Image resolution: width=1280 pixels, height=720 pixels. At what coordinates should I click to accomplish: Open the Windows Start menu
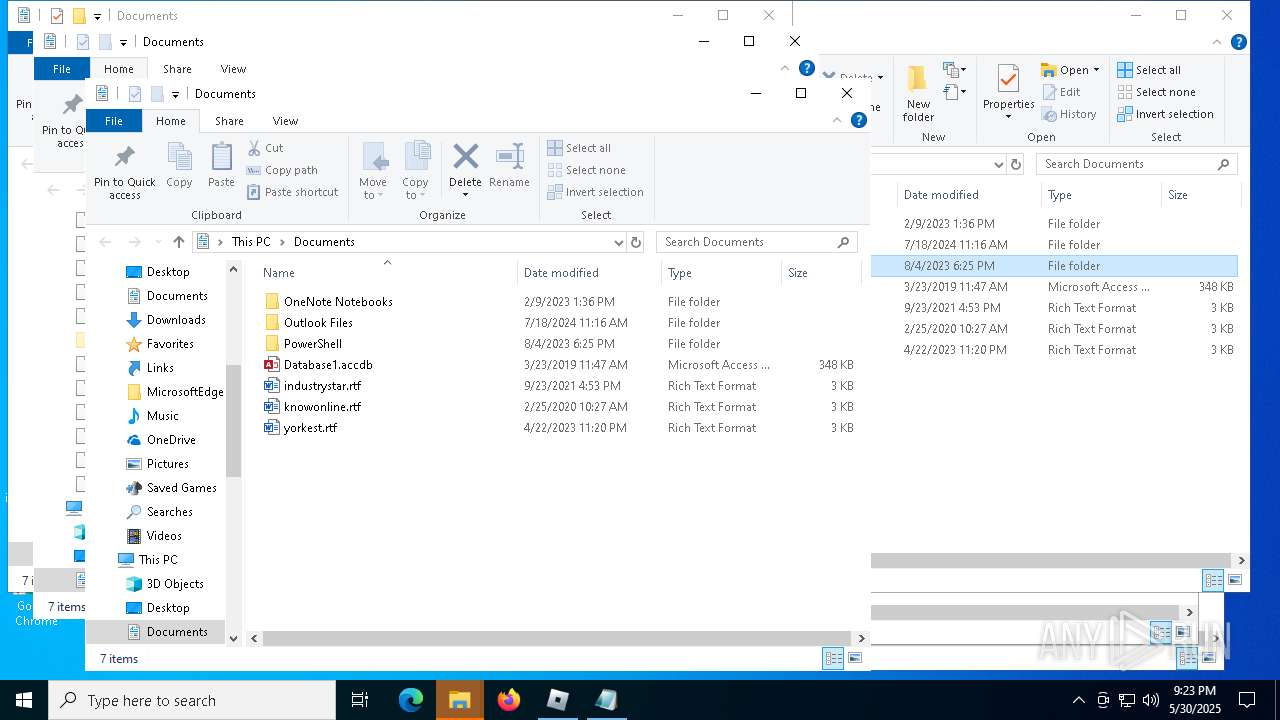tap(24, 700)
